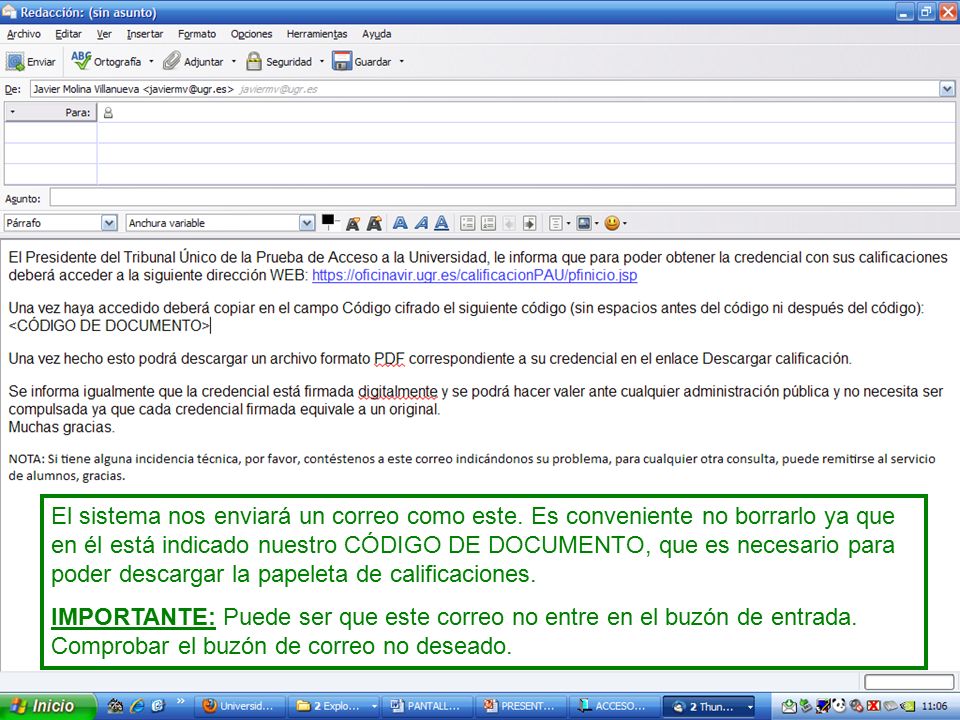The width and height of the screenshot is (960, 720).
Task: Switch to the PRESENT... PowerPoint taskbar button
Action: [x=522, y=706]
